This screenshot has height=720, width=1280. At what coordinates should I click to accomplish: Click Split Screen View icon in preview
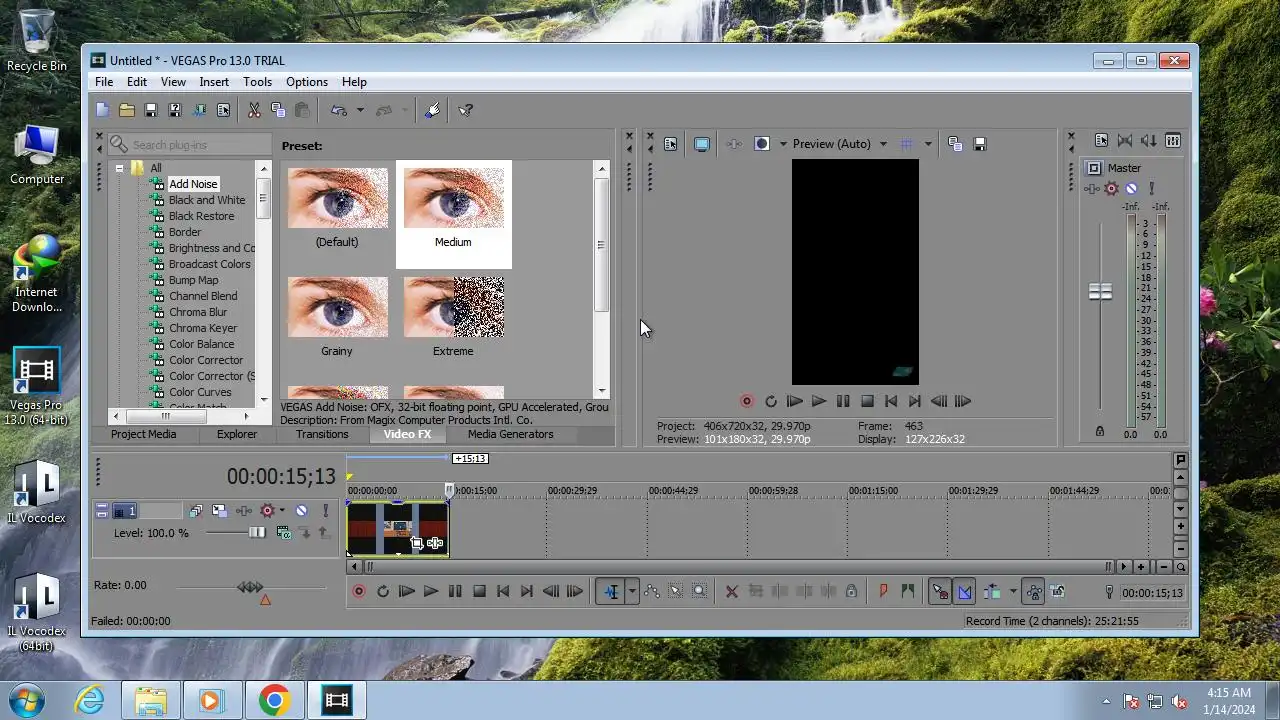[762, 144]
